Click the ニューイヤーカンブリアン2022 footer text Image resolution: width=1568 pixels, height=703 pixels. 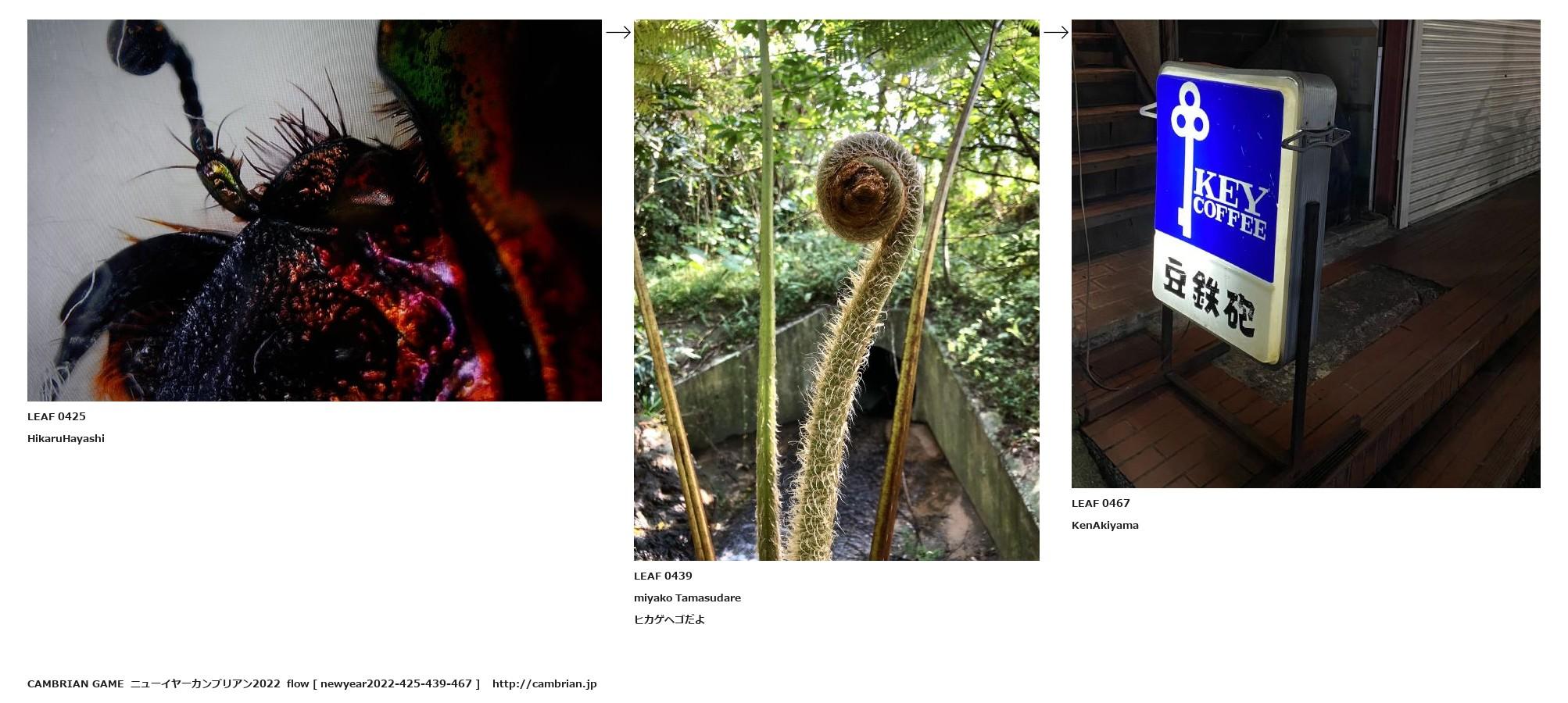pyautogui.click(x=205, y=684)
